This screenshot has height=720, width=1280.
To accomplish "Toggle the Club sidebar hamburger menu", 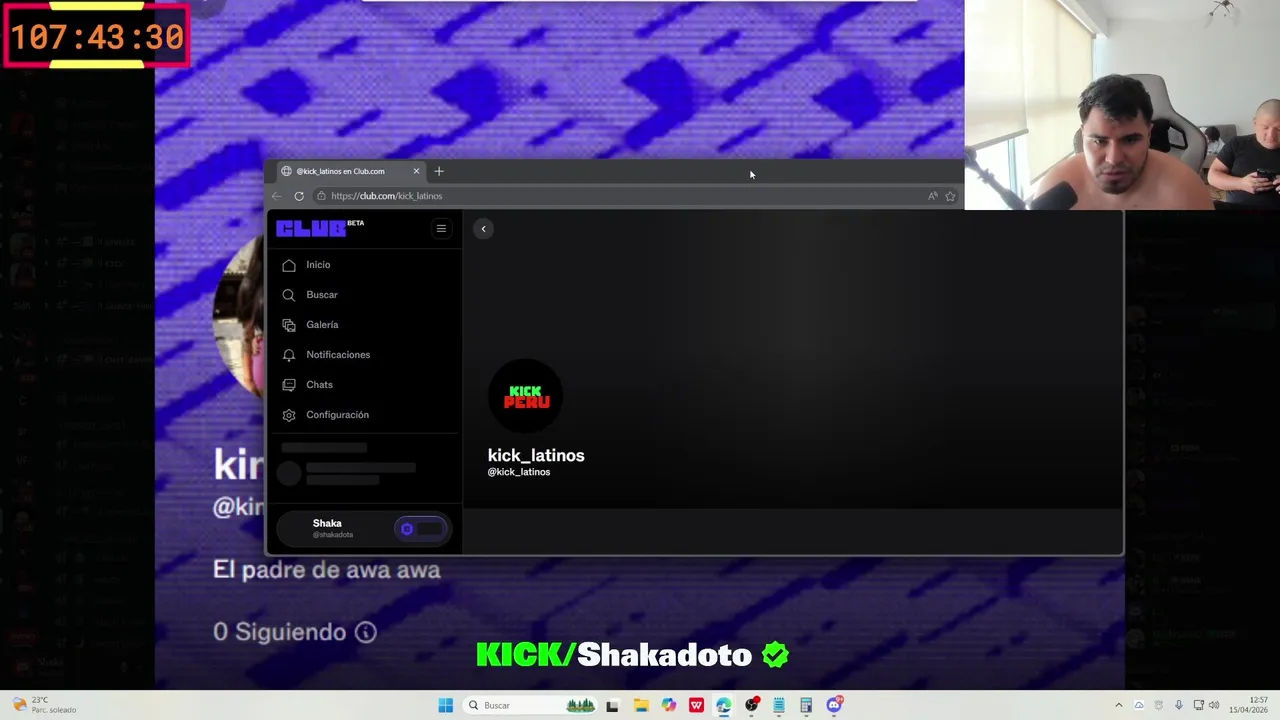I will pyautogui.click(x=441, y=229).
